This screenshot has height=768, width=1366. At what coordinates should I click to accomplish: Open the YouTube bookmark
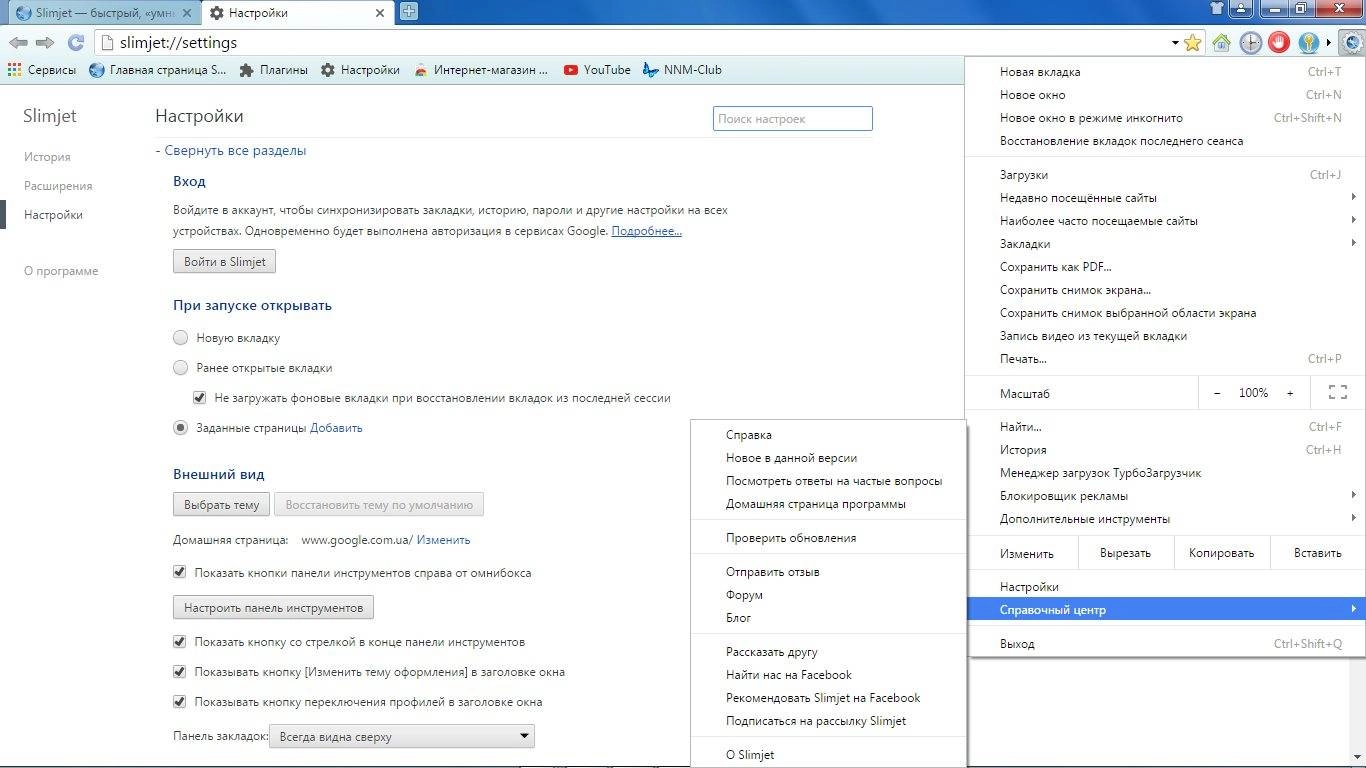tap(597, 70)
